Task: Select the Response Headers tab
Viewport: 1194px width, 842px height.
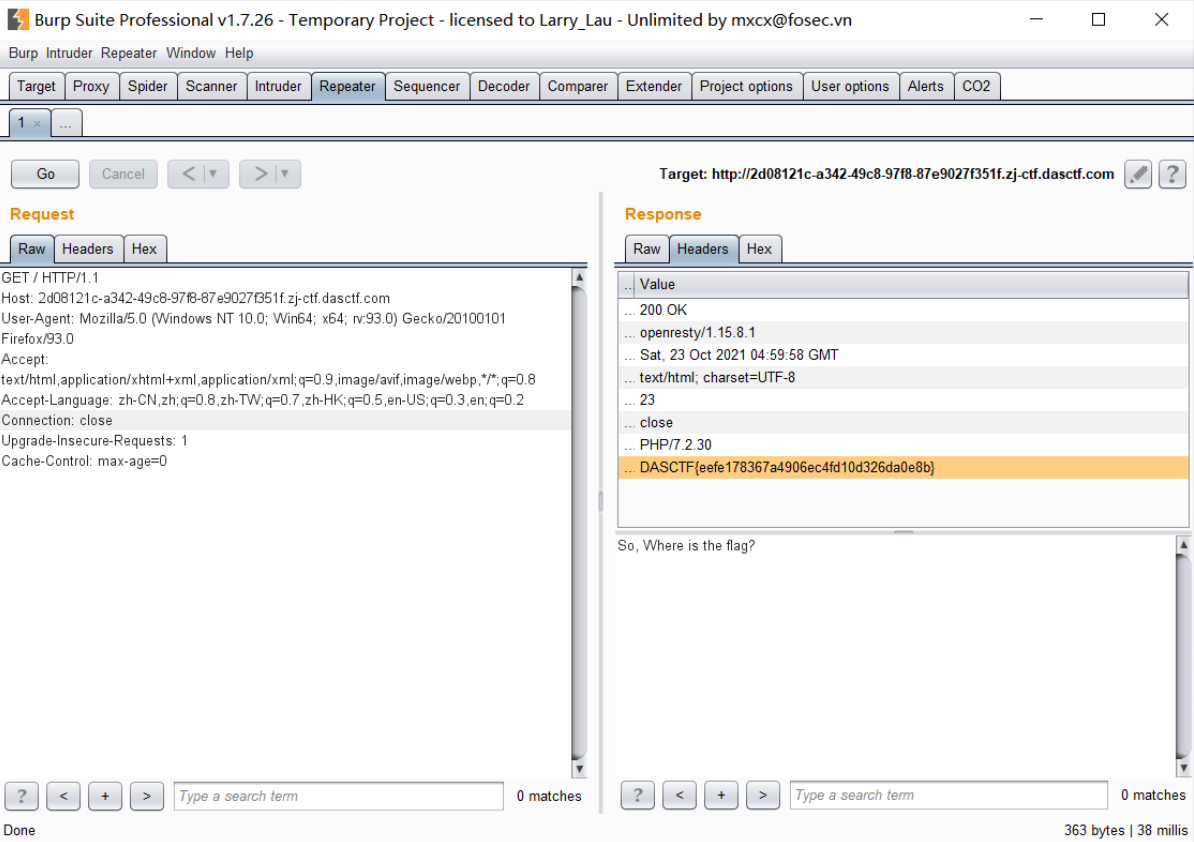Action: tap(703, 249)
